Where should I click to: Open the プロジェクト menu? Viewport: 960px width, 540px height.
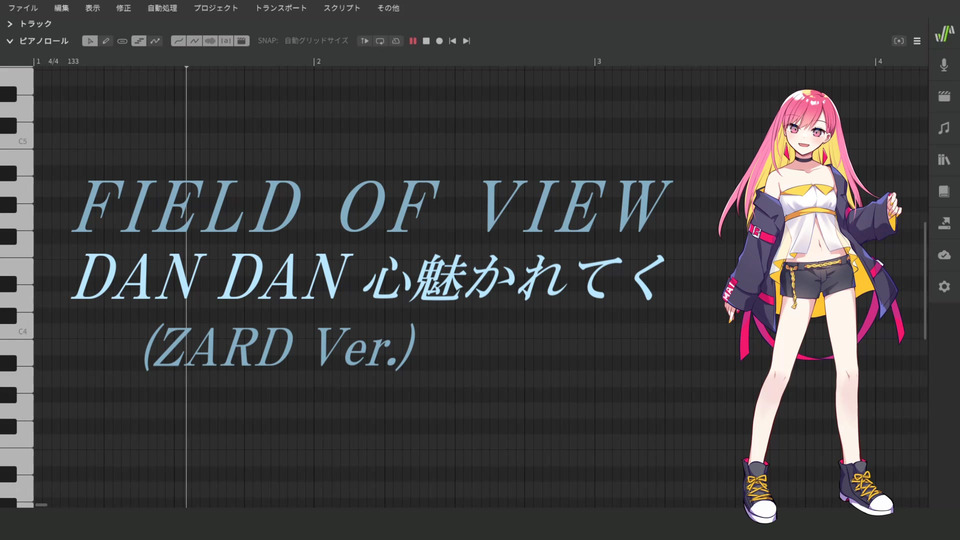216,8
